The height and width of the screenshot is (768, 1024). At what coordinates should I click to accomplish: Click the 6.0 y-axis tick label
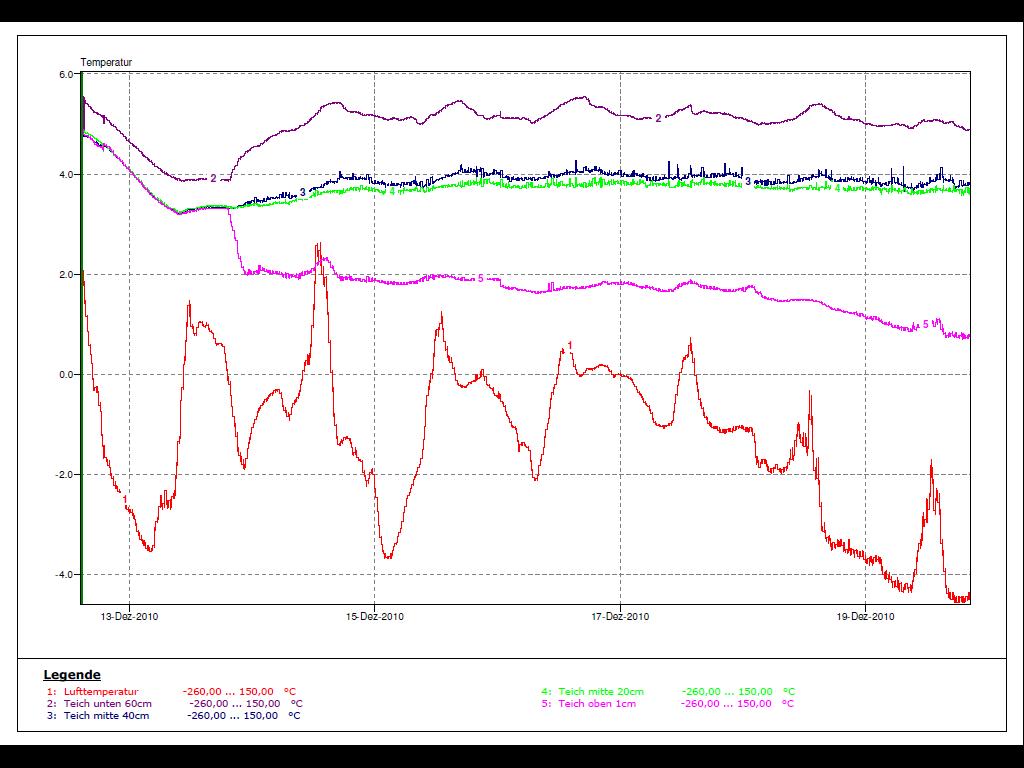pyautogui.click(x=67, y=75)
